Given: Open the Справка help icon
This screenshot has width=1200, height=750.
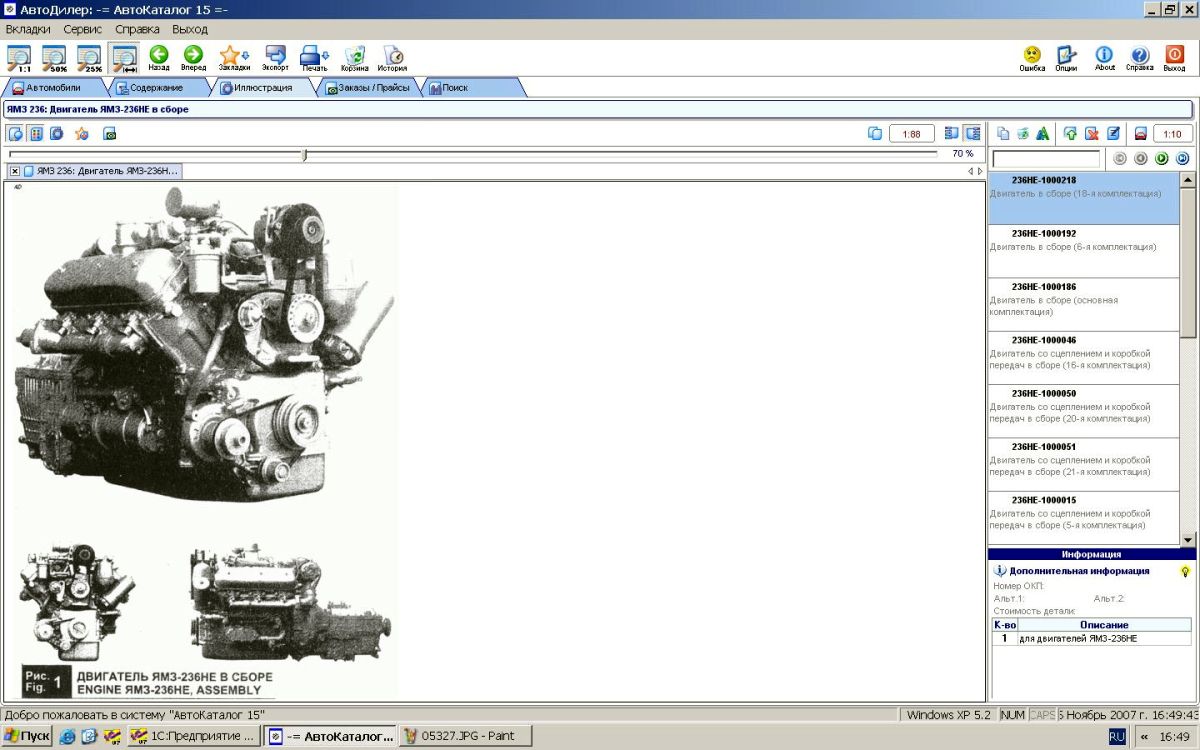Looking at the screenshot, I should pos(1139,58).
